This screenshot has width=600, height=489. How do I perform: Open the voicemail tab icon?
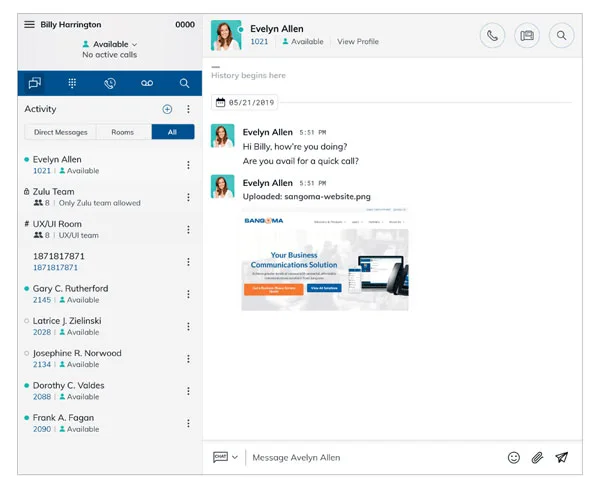[147, 84]
